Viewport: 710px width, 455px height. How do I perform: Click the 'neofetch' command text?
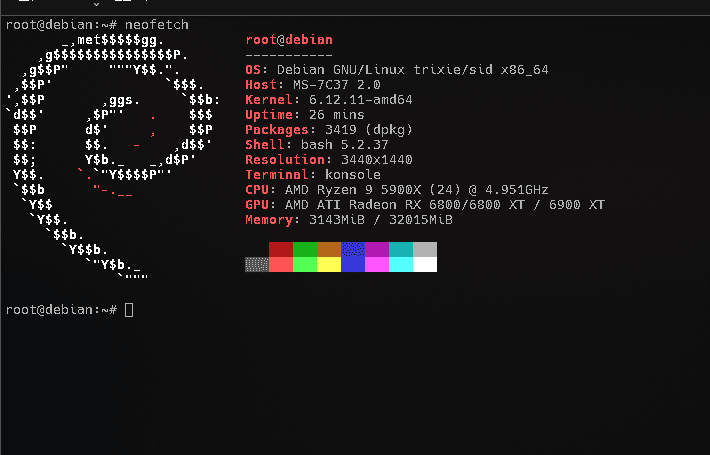(157, 24)
